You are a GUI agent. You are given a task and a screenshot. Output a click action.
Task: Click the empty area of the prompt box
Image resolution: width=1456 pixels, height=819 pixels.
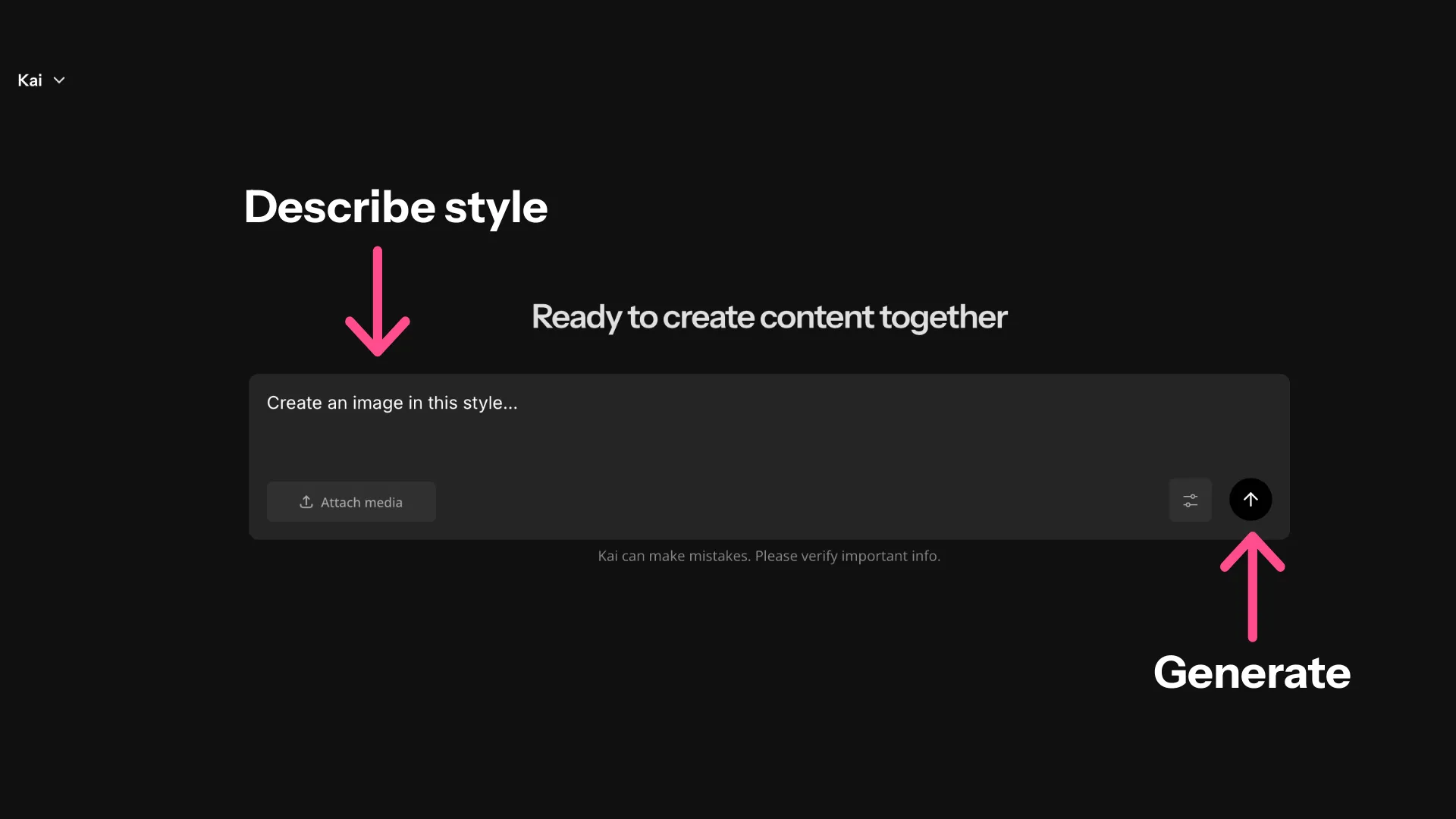[x=834, y=432]
